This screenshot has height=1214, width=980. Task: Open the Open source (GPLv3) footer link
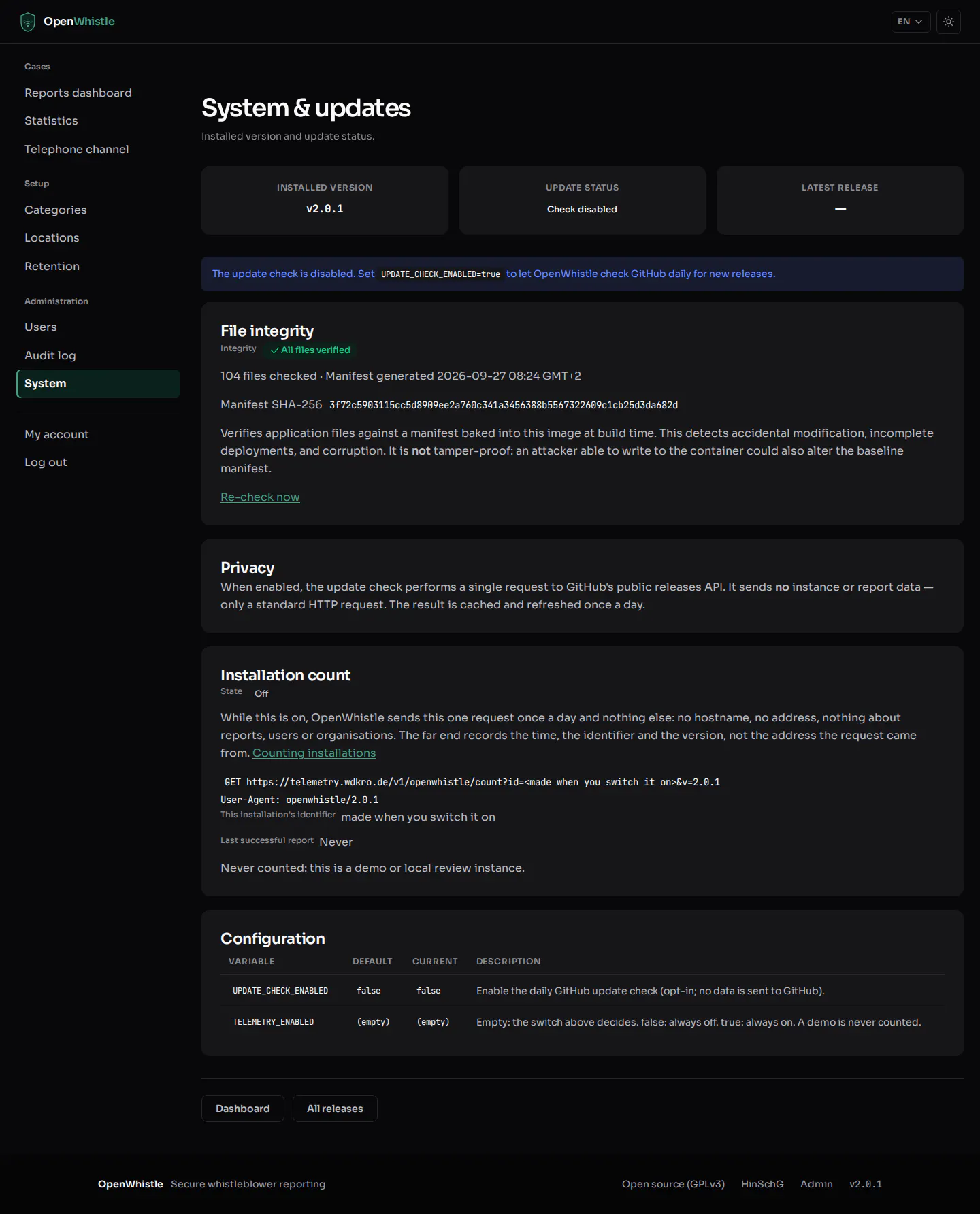[x=673, y=1184]
